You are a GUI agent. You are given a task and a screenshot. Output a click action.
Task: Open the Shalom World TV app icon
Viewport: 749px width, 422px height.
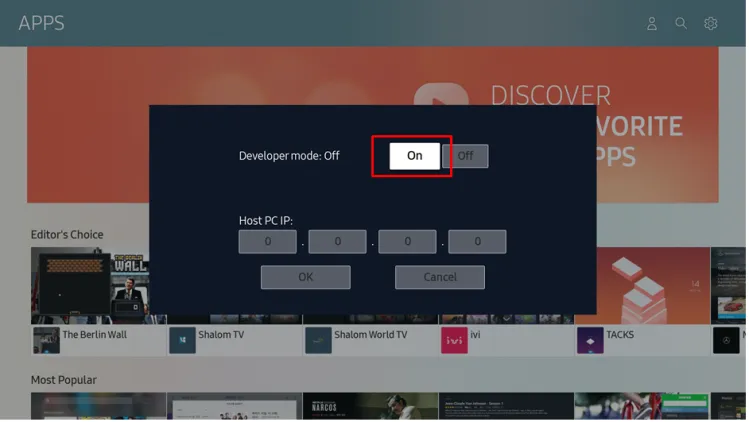click(318, 340)
